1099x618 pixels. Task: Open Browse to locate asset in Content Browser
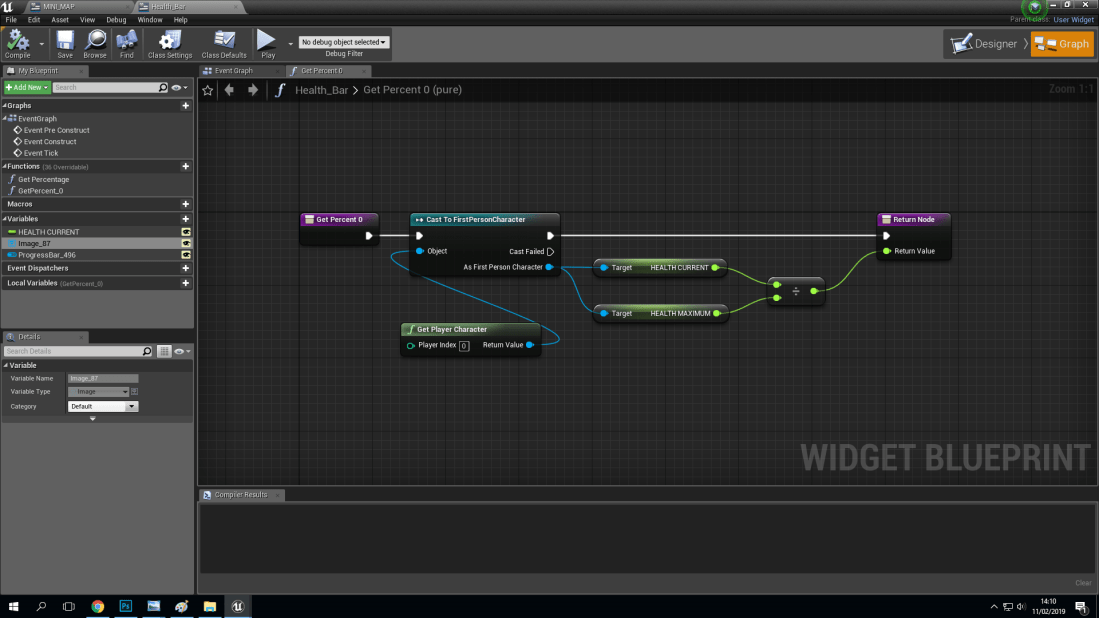(95, 43)
